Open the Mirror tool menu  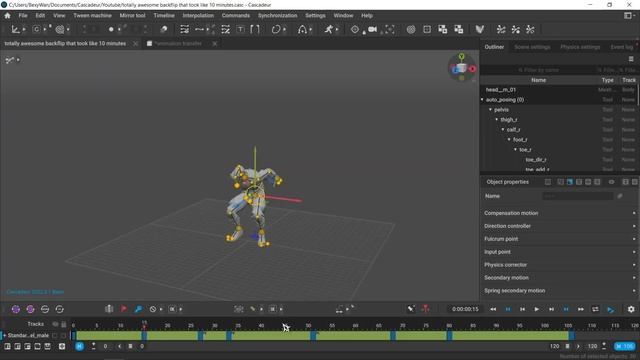point(132,16)
